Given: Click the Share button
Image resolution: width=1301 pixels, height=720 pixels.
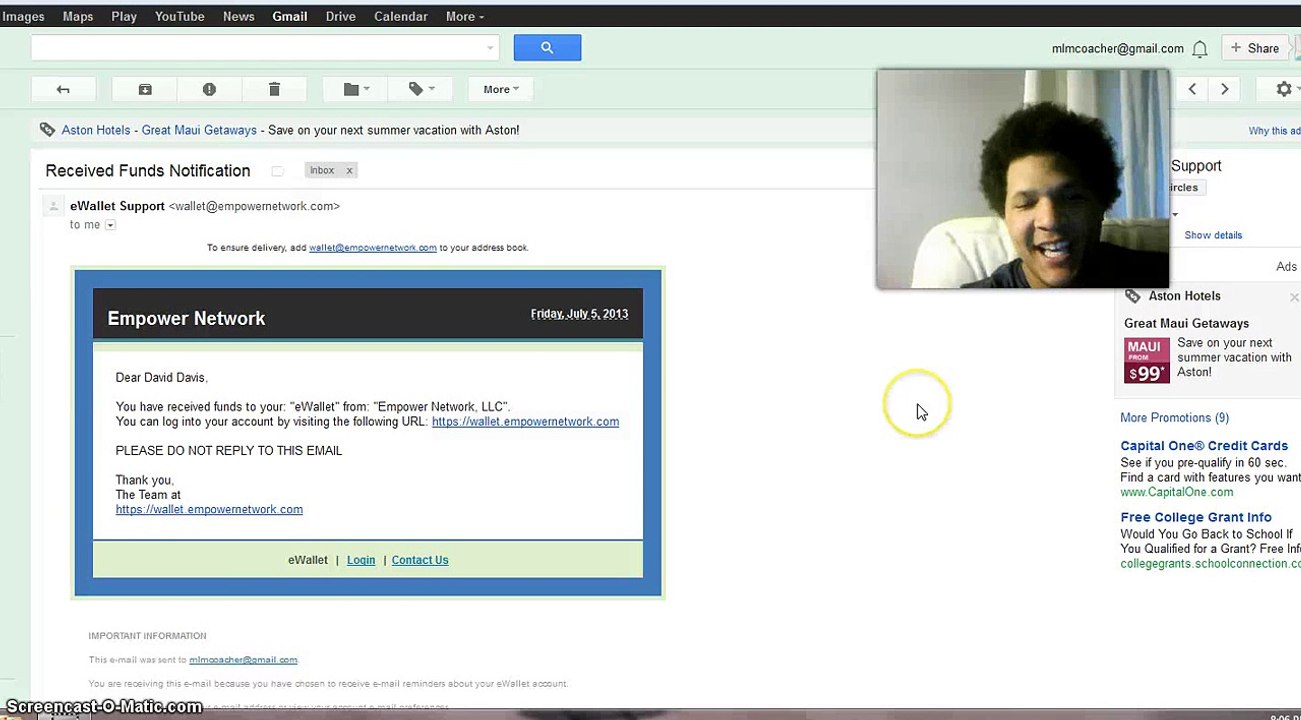Looking at the screenshot, I should (x=1254, y=48).
